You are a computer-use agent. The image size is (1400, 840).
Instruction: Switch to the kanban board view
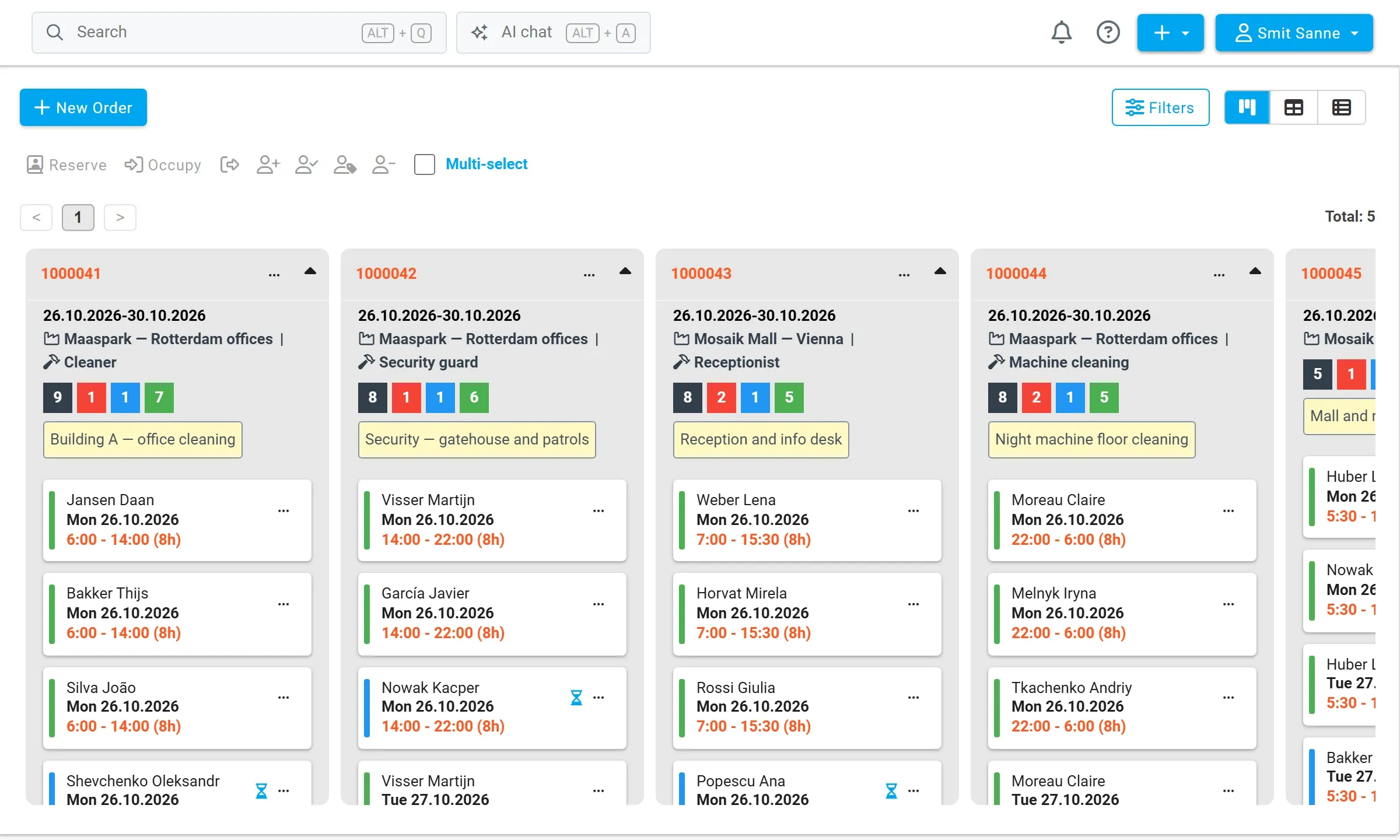(x=1247, y=107)
